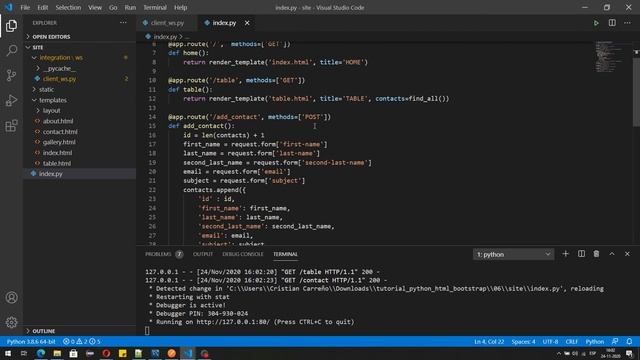Click the Windows Start button
640x360 pixels.
point(8,353)
